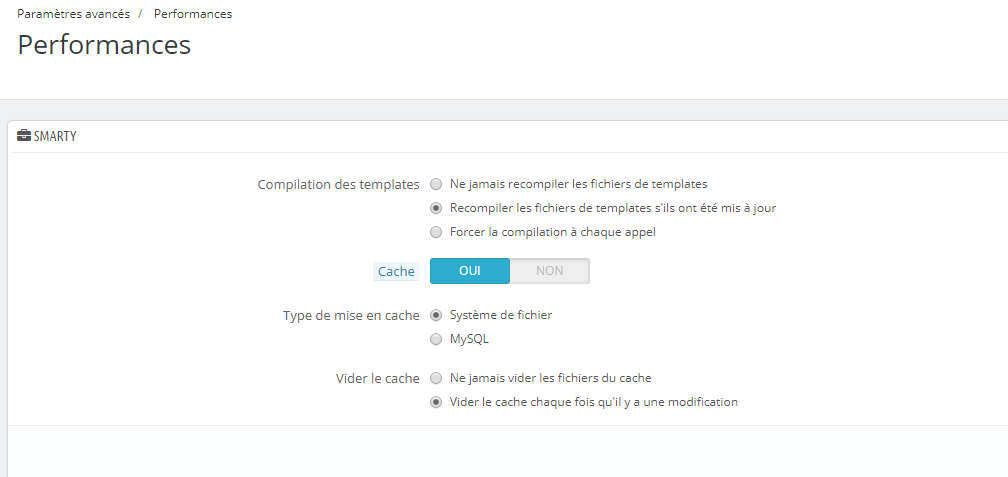Select recompile templates if updated option
Viewport: 1008px width, 477px height.
(436, 208)
